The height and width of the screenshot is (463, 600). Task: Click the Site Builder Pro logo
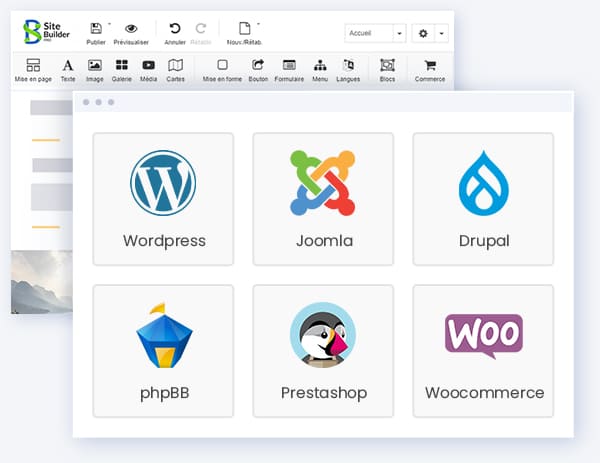pyautogui.click(x=48, y=31)
